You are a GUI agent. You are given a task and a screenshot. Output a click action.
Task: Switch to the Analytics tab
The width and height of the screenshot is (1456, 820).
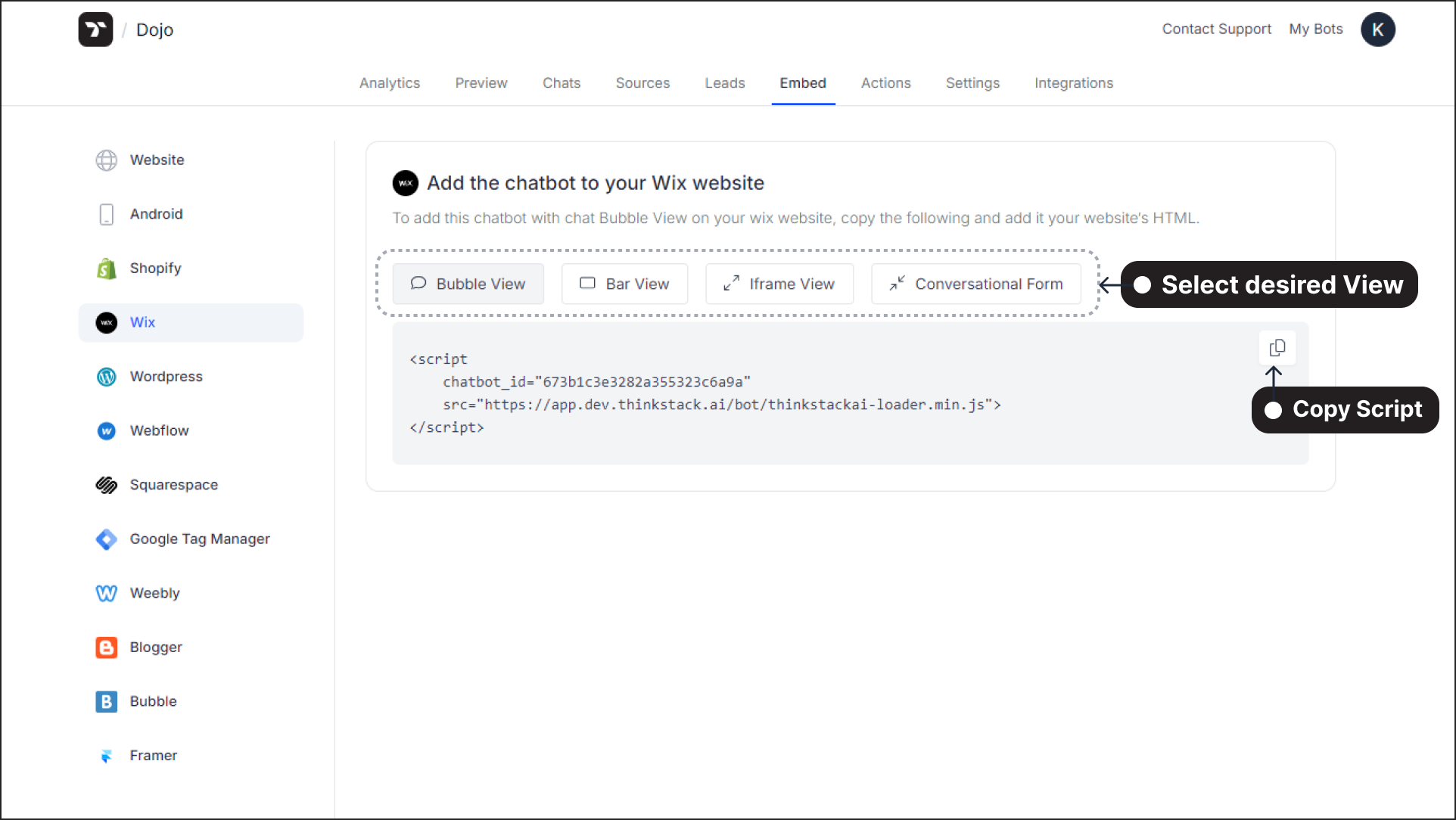tap(390, 83)
